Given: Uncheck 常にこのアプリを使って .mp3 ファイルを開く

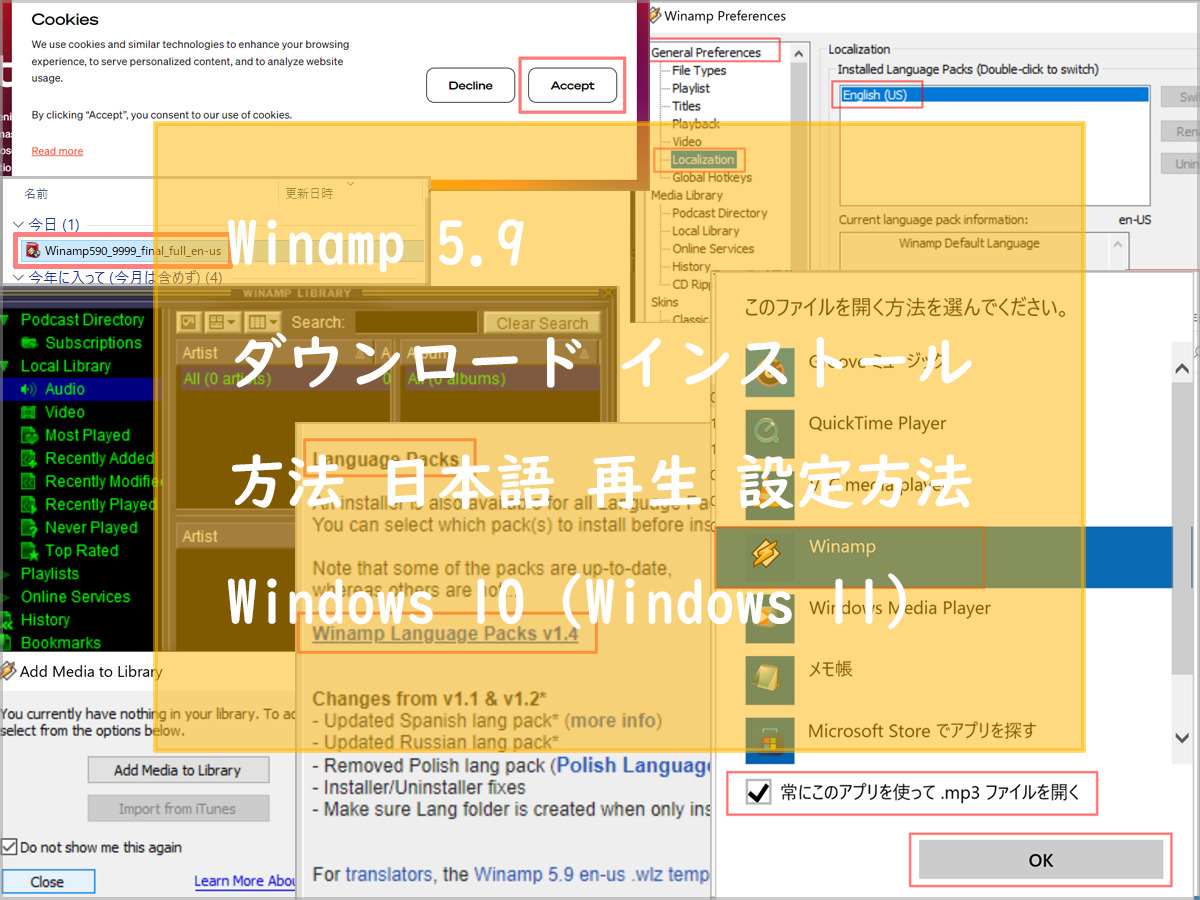Looking at the screenshot, I should point(759,795).
